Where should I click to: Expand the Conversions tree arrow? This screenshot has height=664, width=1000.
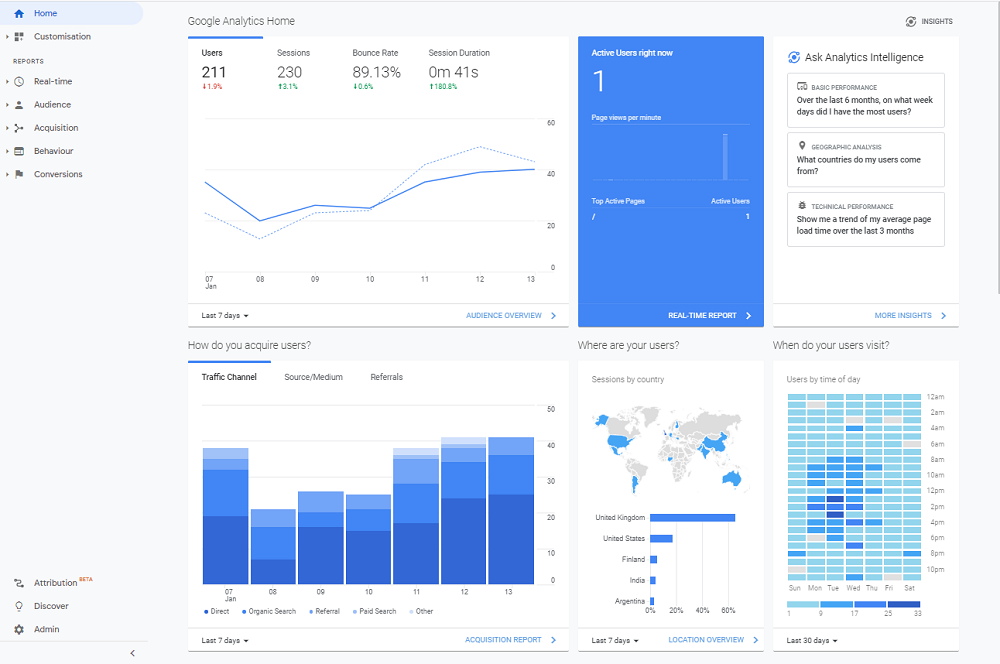tap(7, 174)
